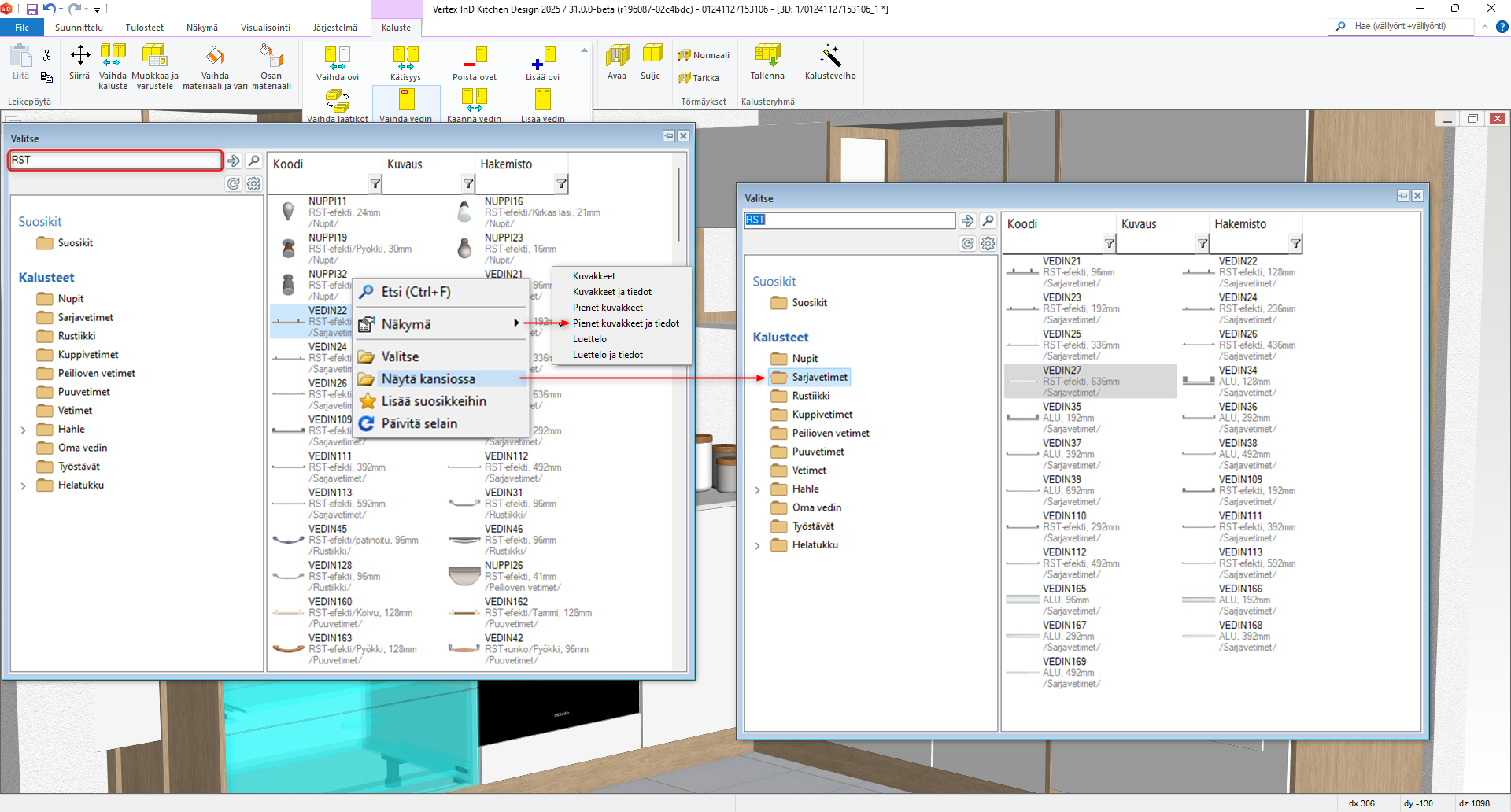Select the Vaihda ovi ribbon icon

coord(337,57)
